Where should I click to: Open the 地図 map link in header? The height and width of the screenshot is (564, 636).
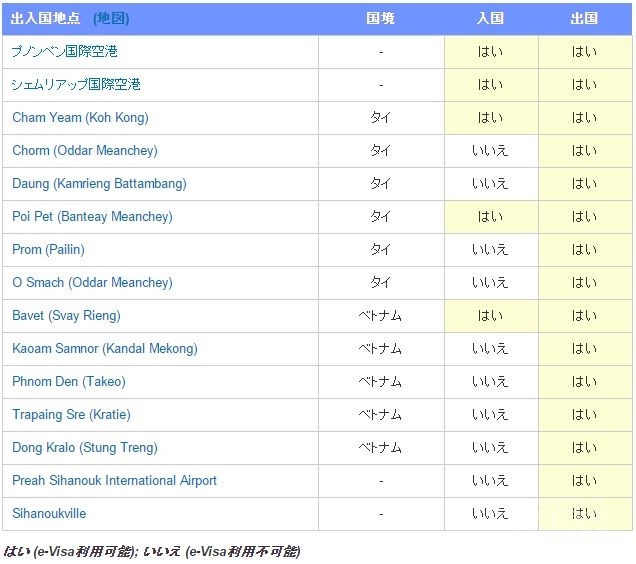pos(111,18)
